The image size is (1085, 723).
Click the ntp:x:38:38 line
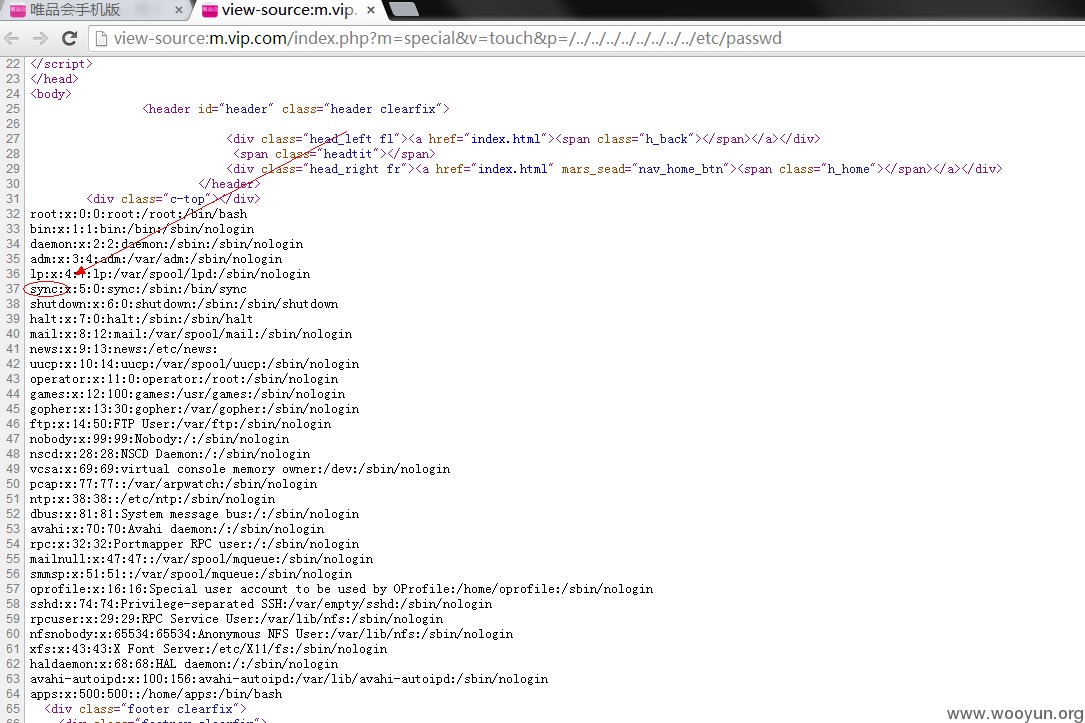coord(152,499)
